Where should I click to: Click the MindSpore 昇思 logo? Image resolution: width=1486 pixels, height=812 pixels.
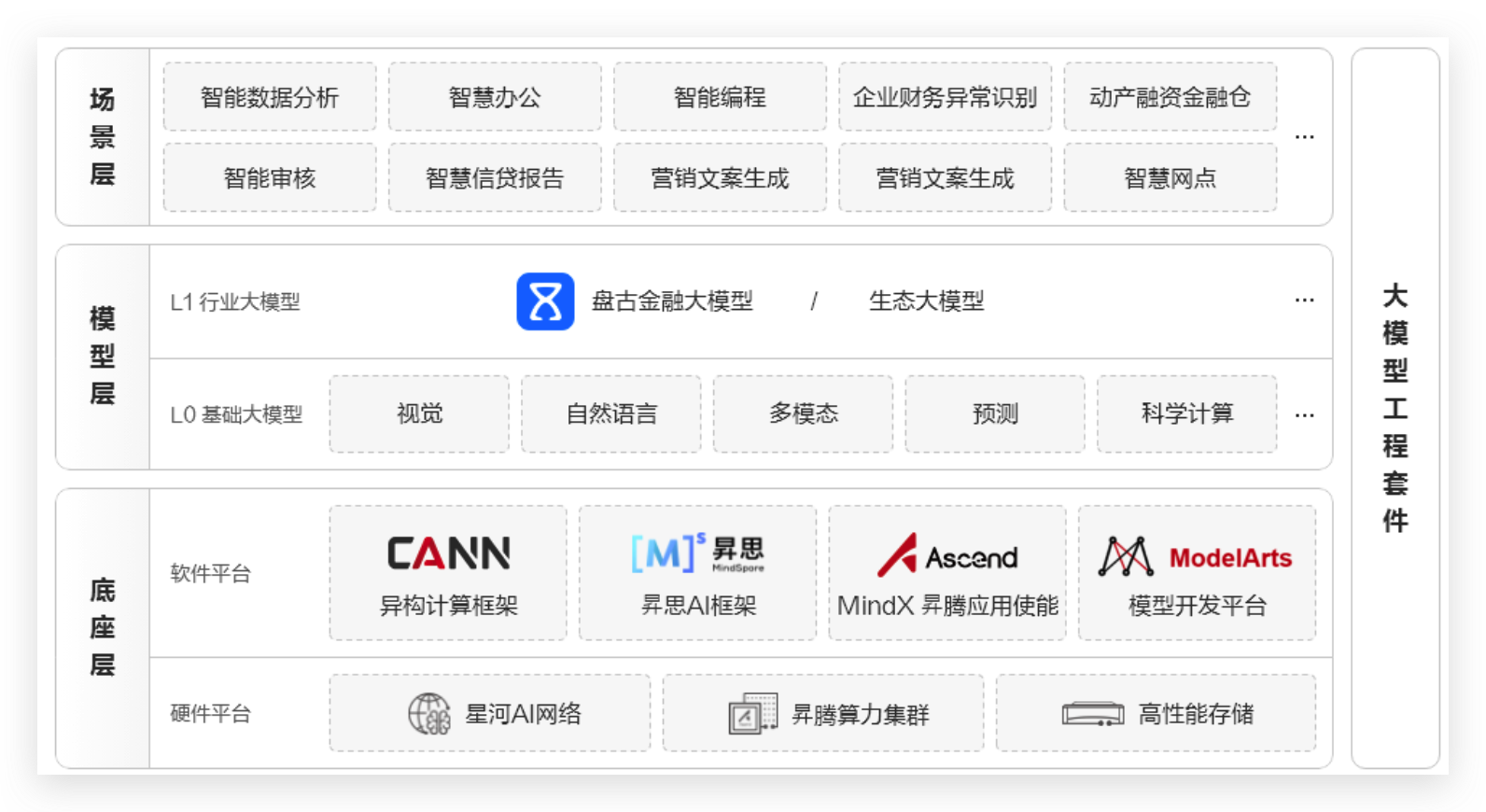pos(698,553)
